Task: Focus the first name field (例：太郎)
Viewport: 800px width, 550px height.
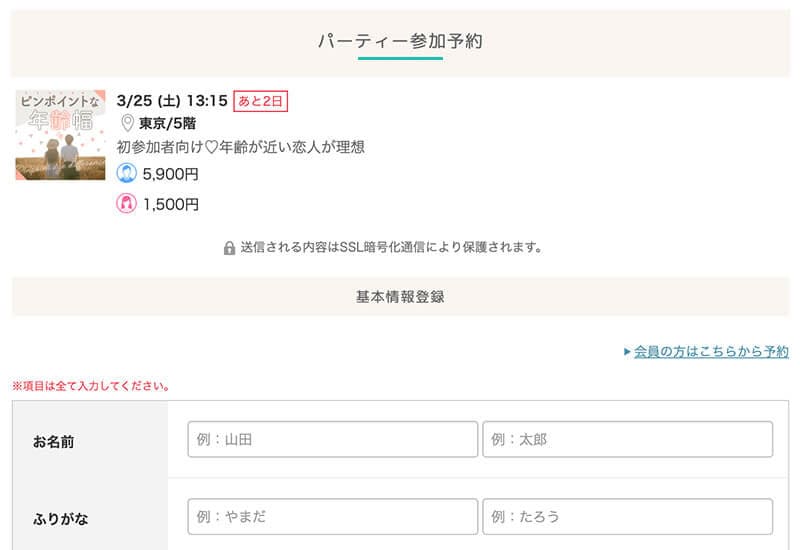Action: pos(627,439)
